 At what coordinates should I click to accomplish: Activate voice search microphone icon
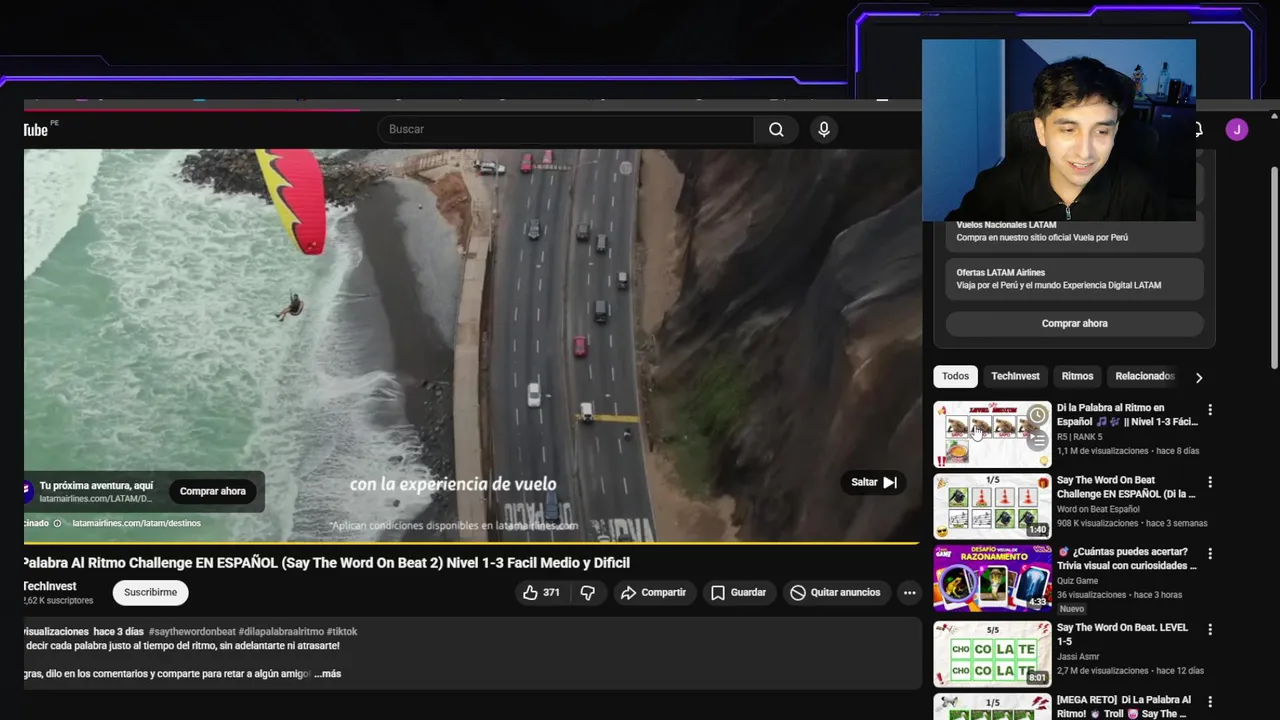tap(824, 129)
